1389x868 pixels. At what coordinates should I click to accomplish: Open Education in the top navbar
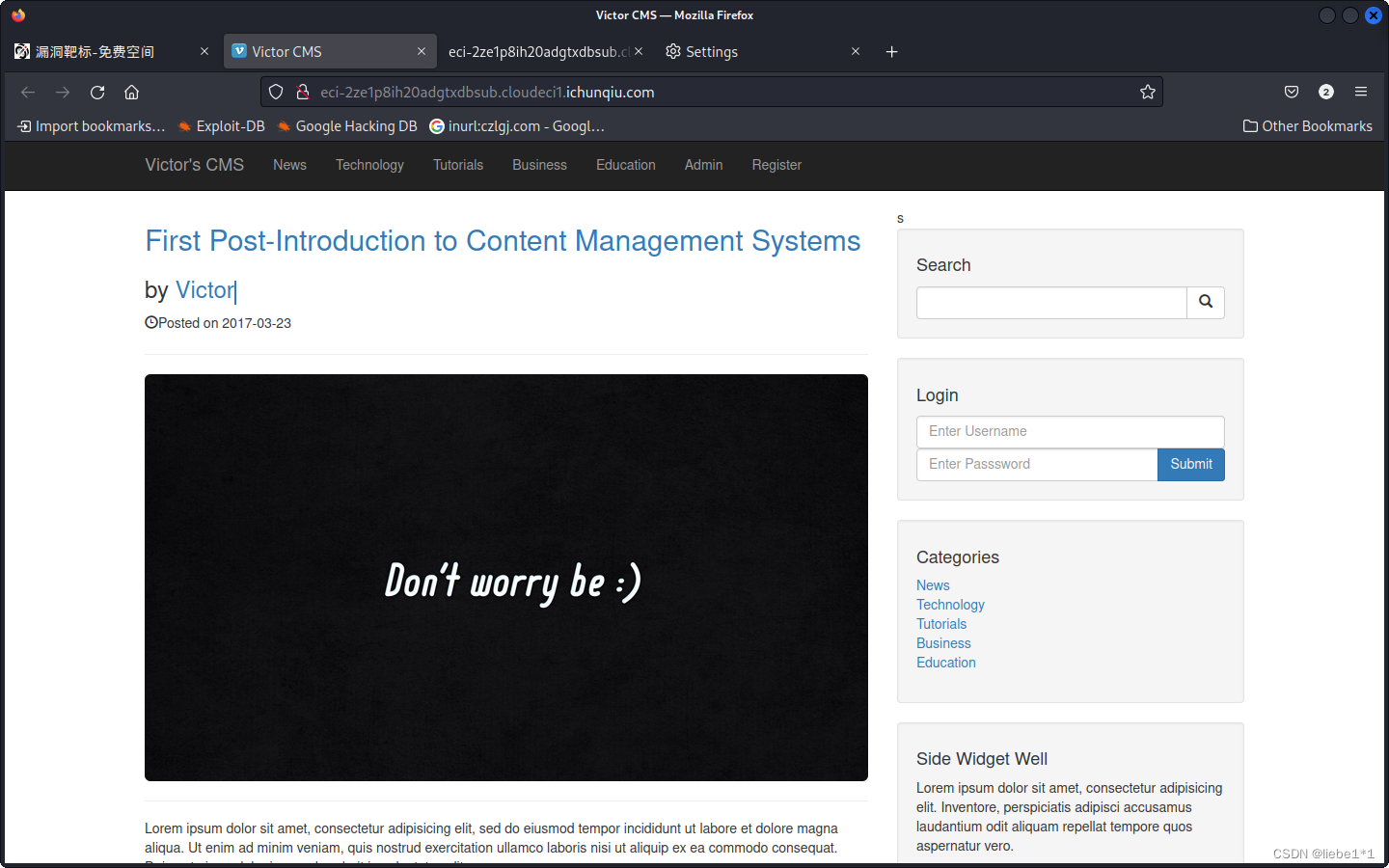(x=626, y=165)
